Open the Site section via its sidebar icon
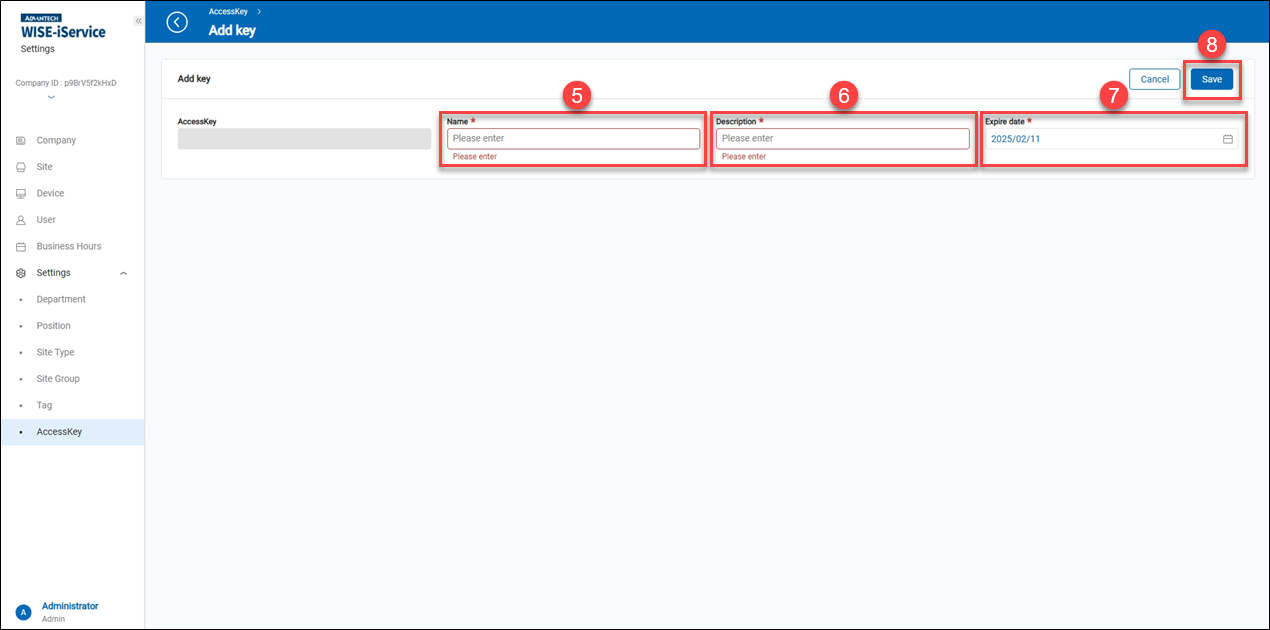 coord(21,166)
